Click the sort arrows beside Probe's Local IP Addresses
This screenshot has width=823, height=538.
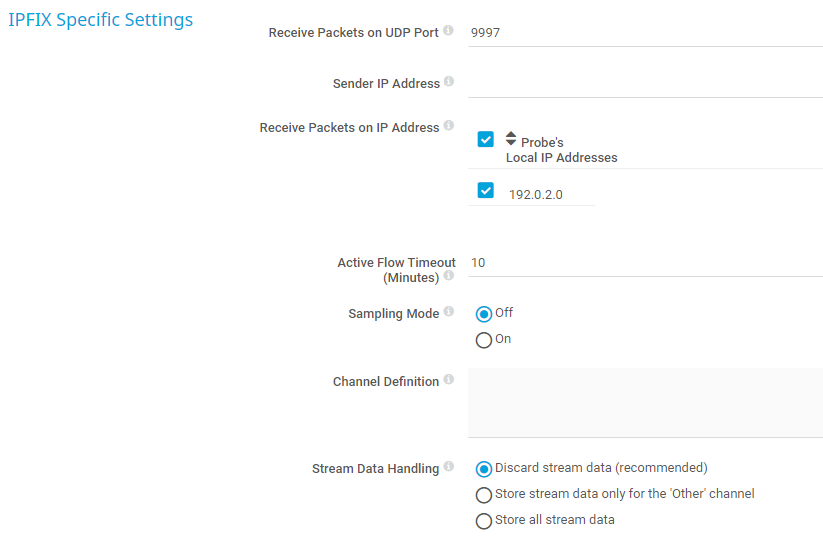pyautogui.click(x=511, y=139)
